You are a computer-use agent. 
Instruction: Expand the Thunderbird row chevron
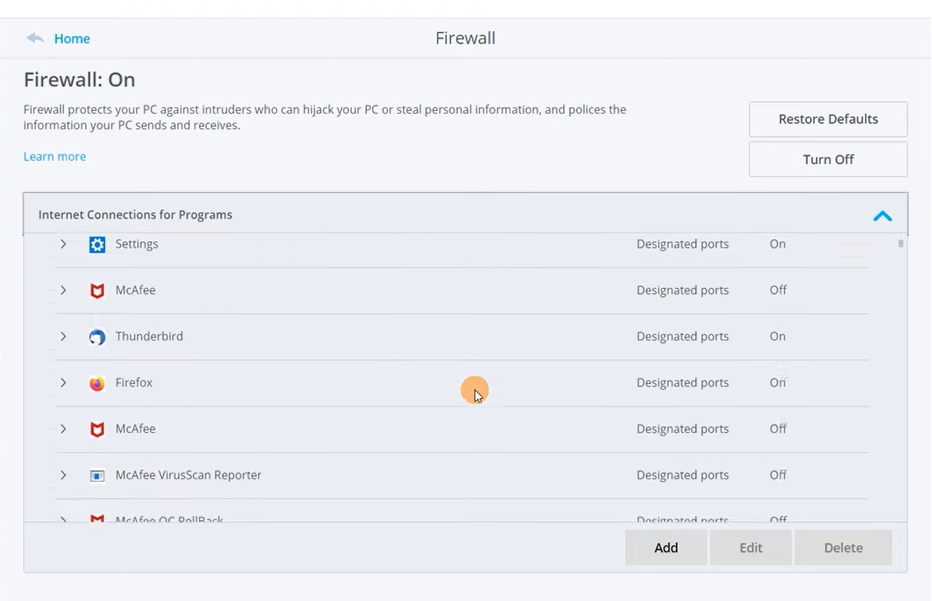click(63, 336)
